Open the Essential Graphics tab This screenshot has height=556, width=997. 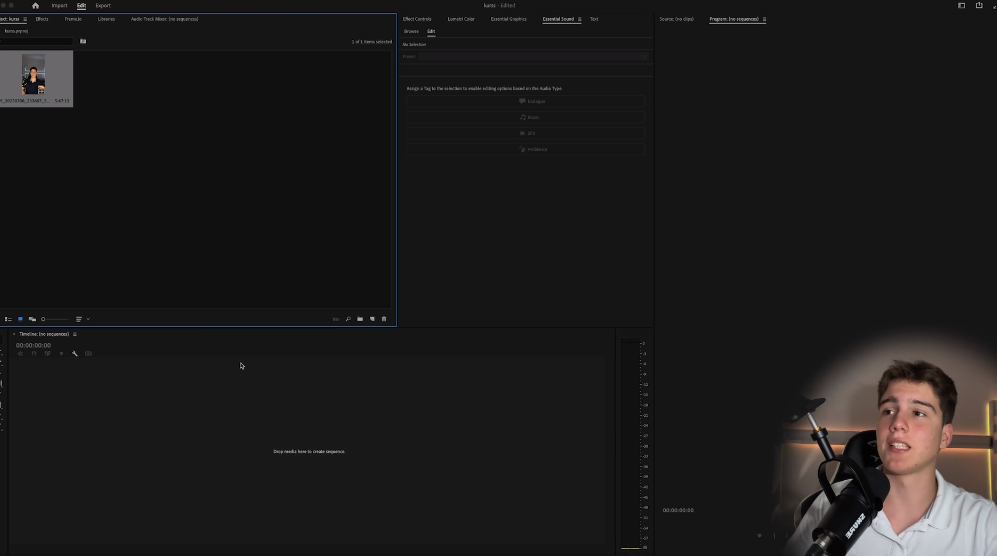point(509,19)
